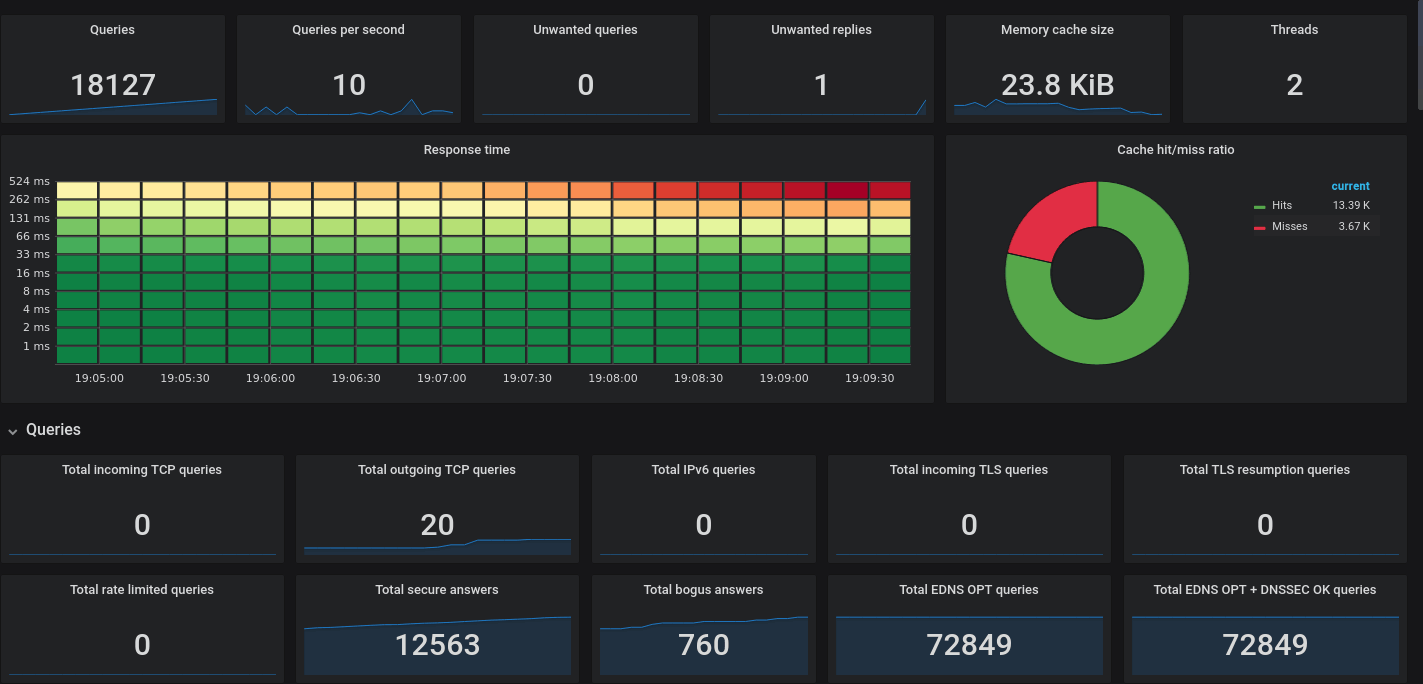Click the outgoing TCP queries value 20
Viewport: 1423px width, 684px height.
click(x=437, y=525)
